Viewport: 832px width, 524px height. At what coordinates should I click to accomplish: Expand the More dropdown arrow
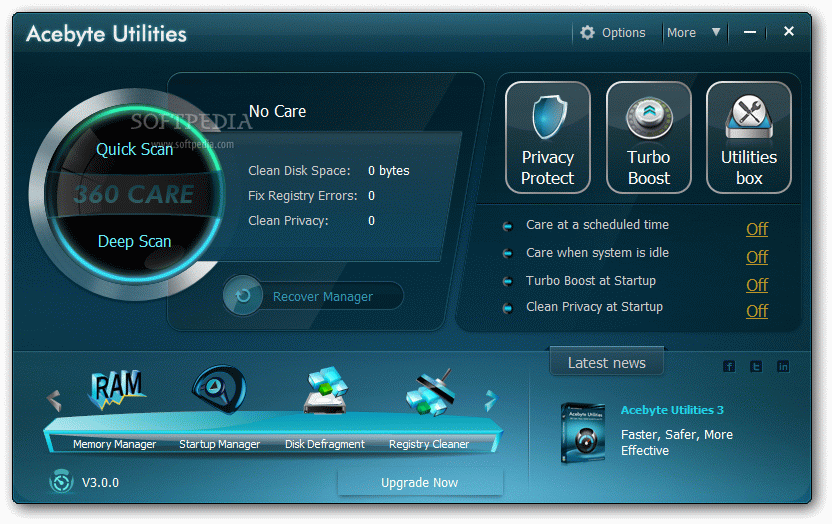click(716, 32)
